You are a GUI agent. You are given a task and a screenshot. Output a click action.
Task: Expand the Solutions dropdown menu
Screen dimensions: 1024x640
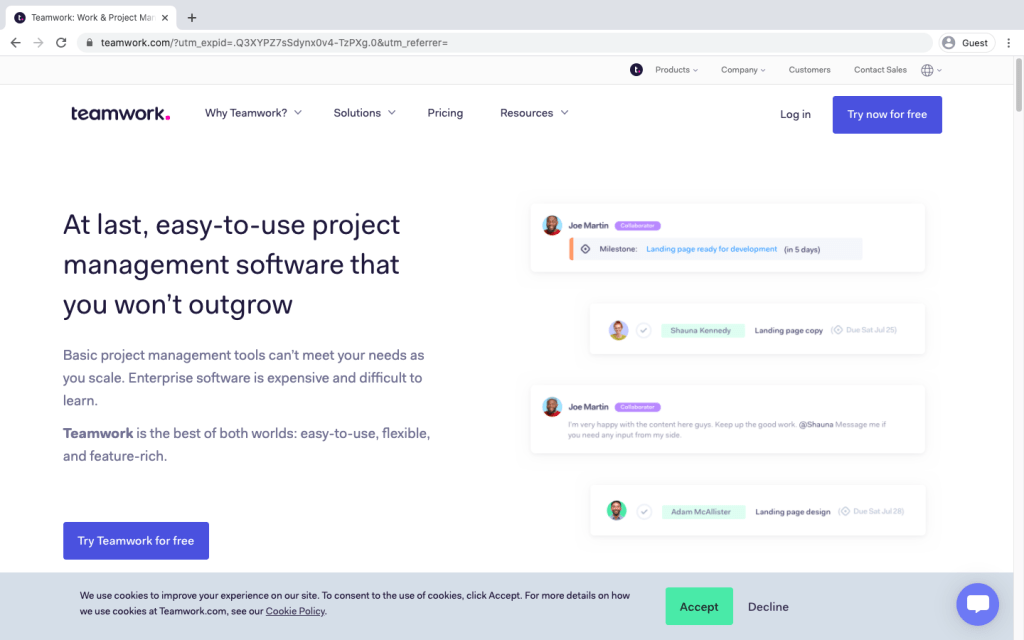(364, 113)
